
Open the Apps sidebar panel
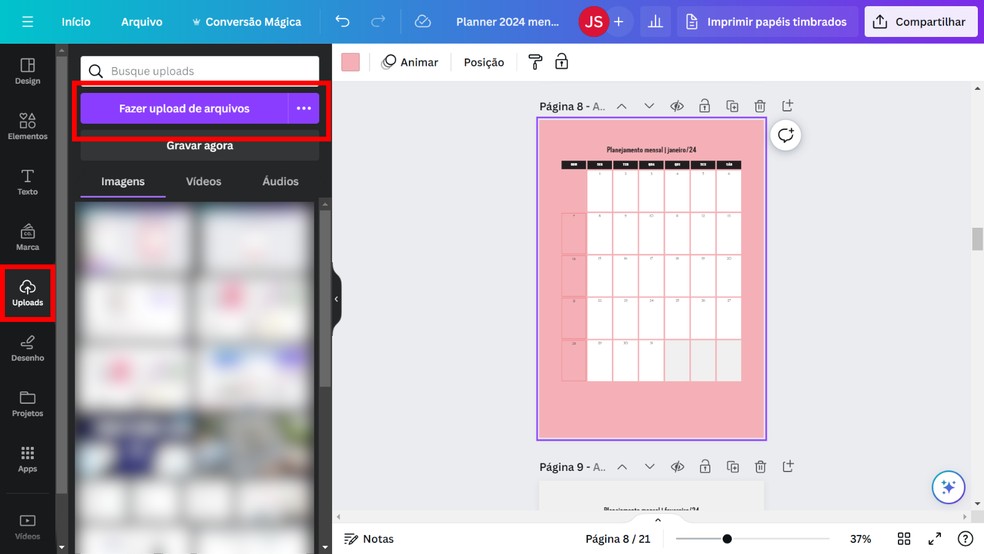[x=28, y=459]
